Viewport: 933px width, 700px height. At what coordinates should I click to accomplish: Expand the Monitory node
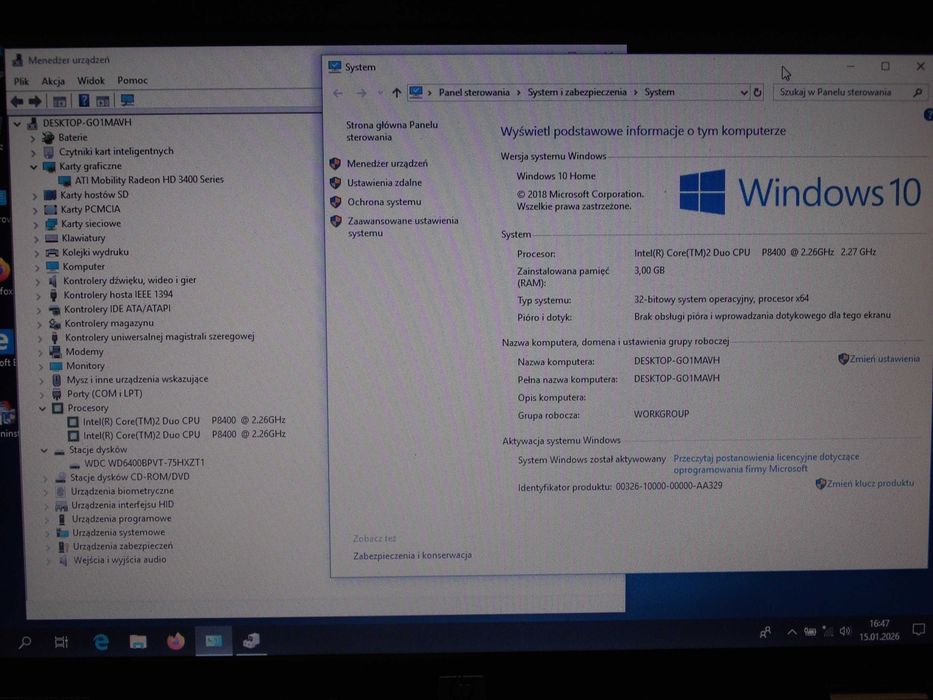click(x=40, y=366)
